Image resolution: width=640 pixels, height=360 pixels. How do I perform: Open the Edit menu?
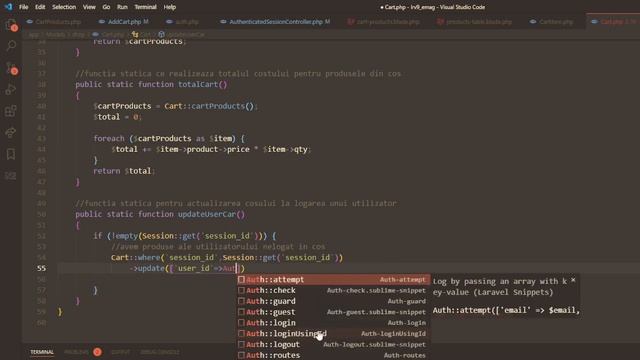[x=40, y=7]
